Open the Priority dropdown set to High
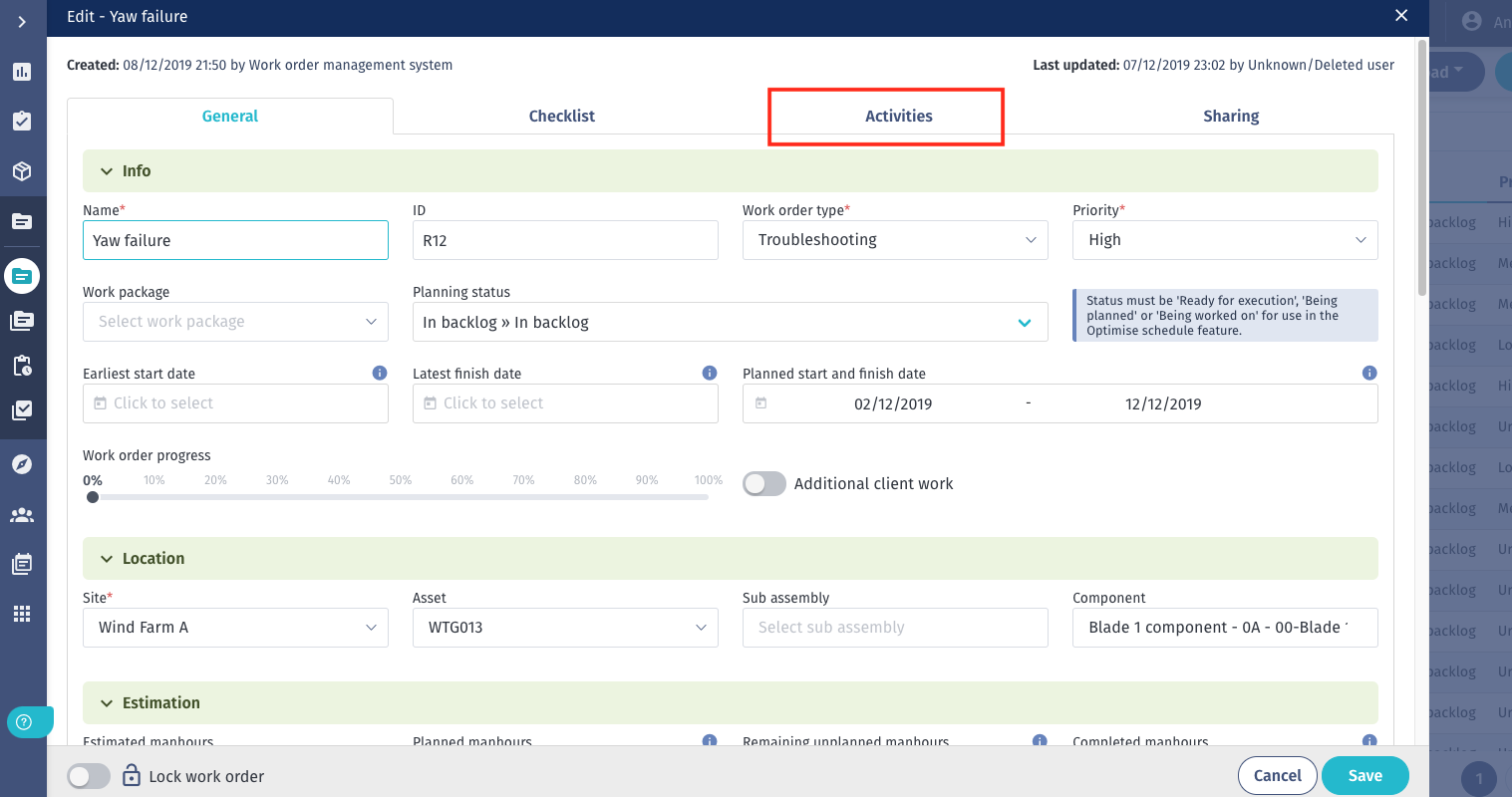 [x=1225, y=240]
